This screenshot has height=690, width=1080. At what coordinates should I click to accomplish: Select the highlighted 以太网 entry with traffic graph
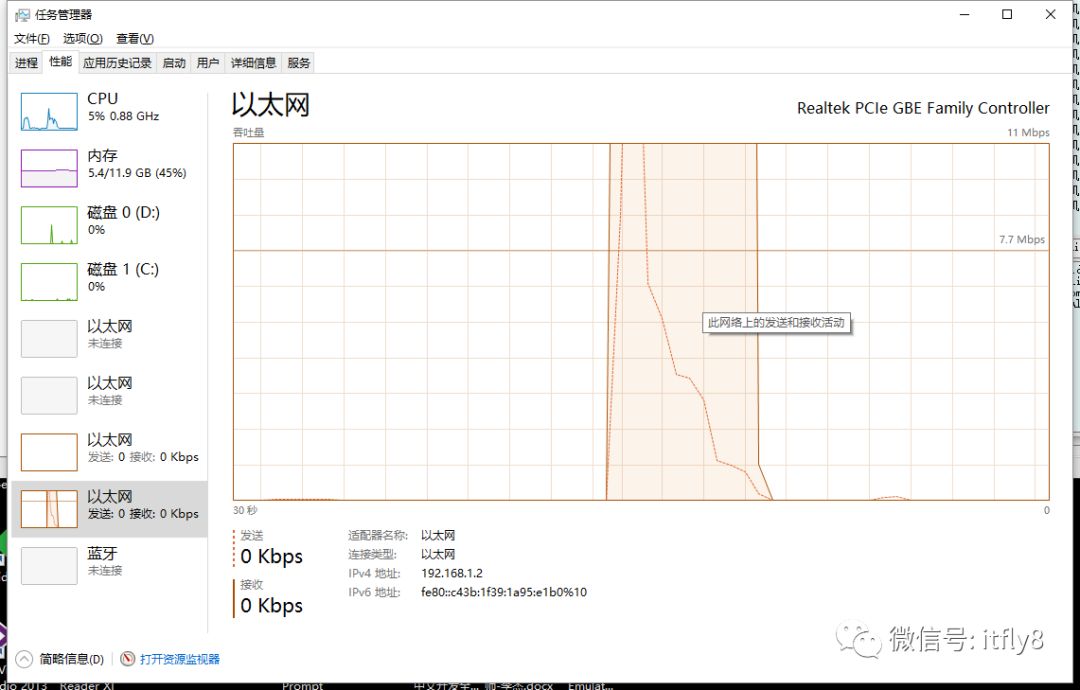(x=110, y=509)
